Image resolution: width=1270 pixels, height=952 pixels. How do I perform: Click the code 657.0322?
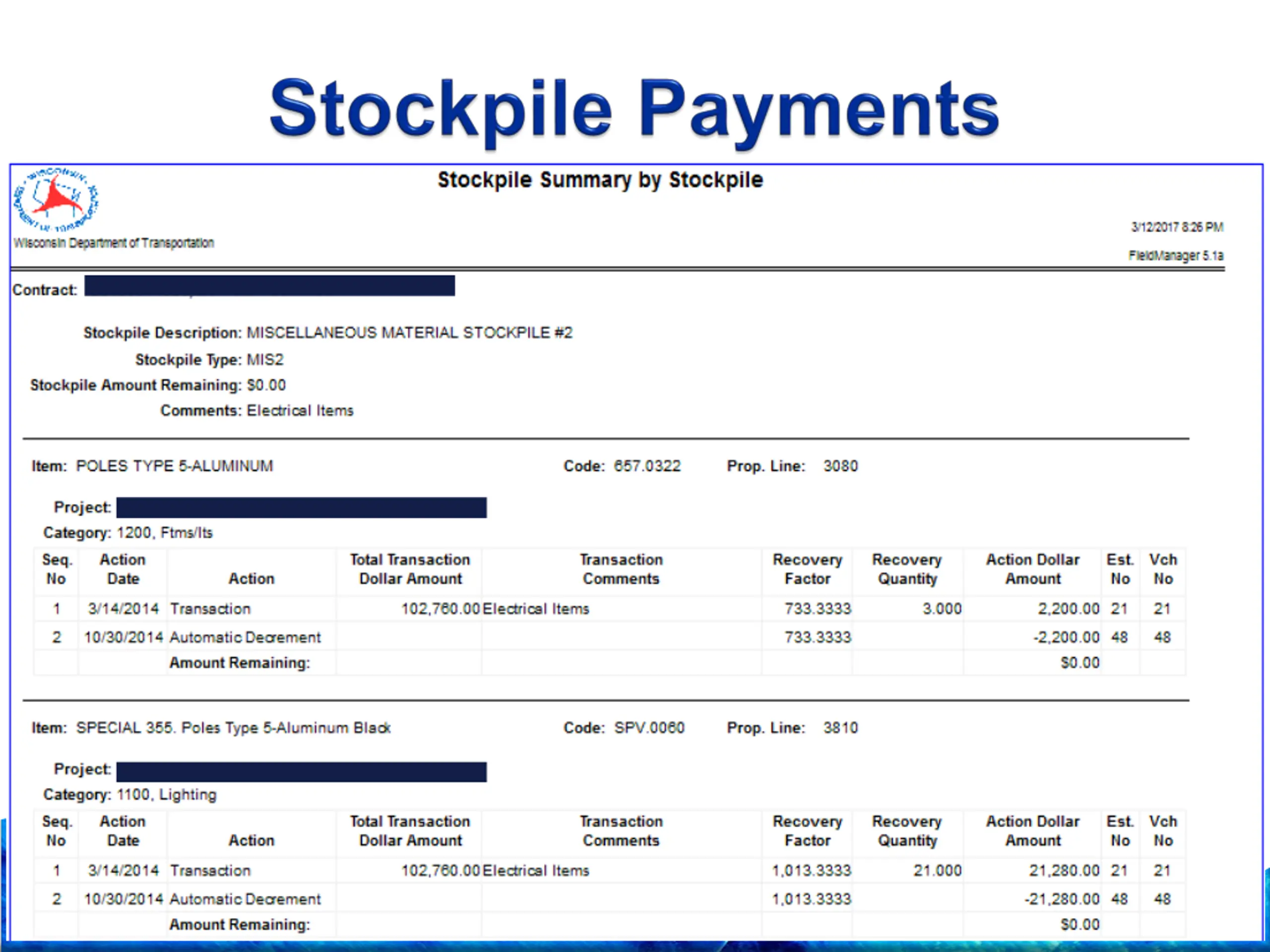[x=647, y=466]
